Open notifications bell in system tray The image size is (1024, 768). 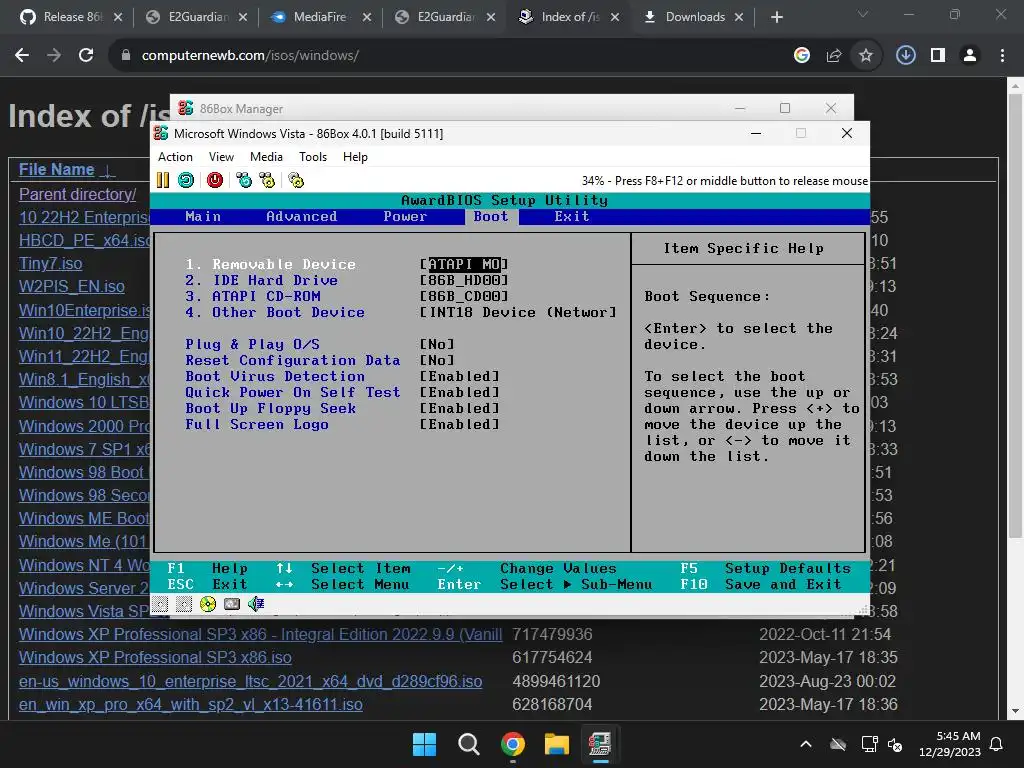coord(997,744)
